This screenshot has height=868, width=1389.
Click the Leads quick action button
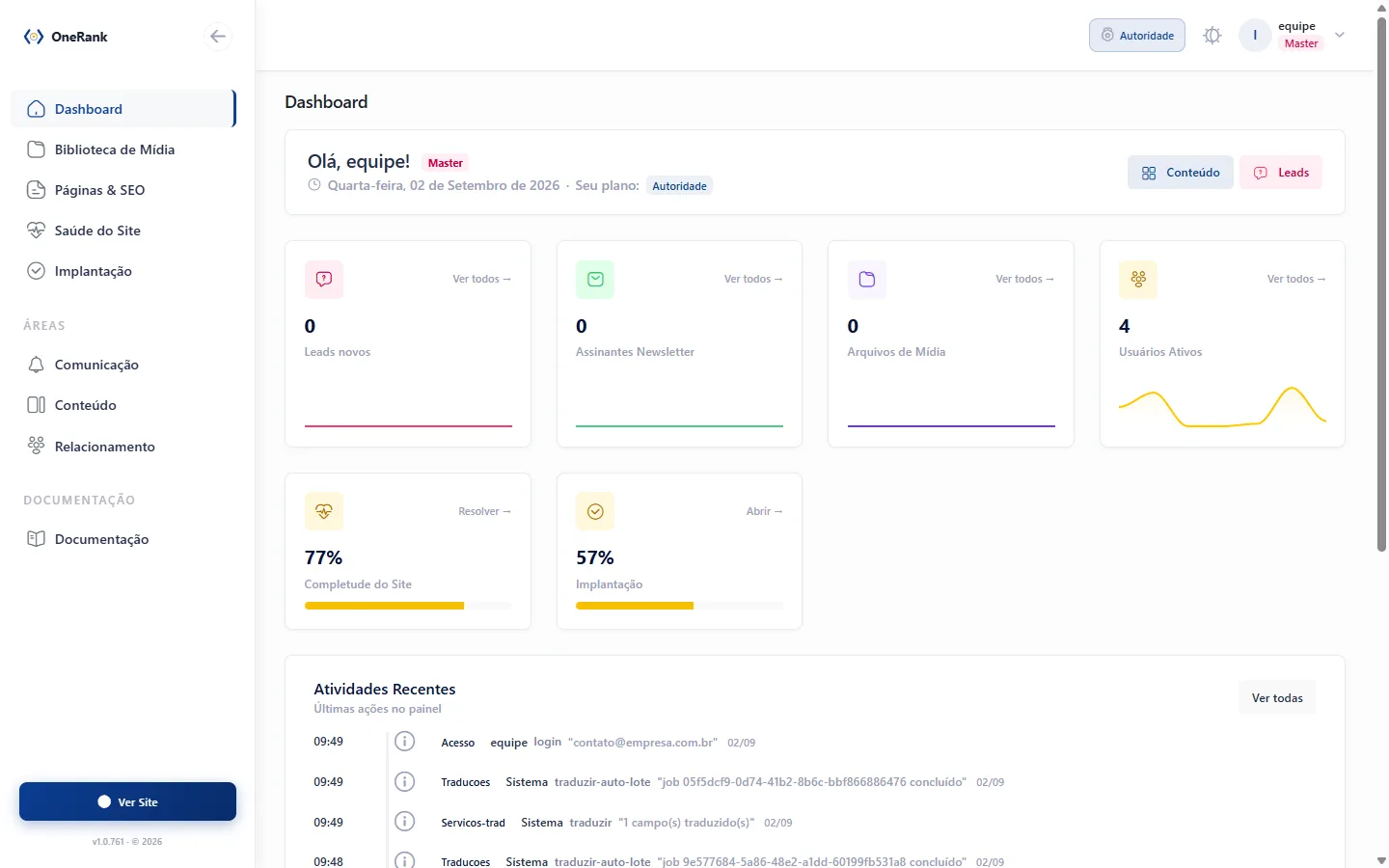point(1281,173)
